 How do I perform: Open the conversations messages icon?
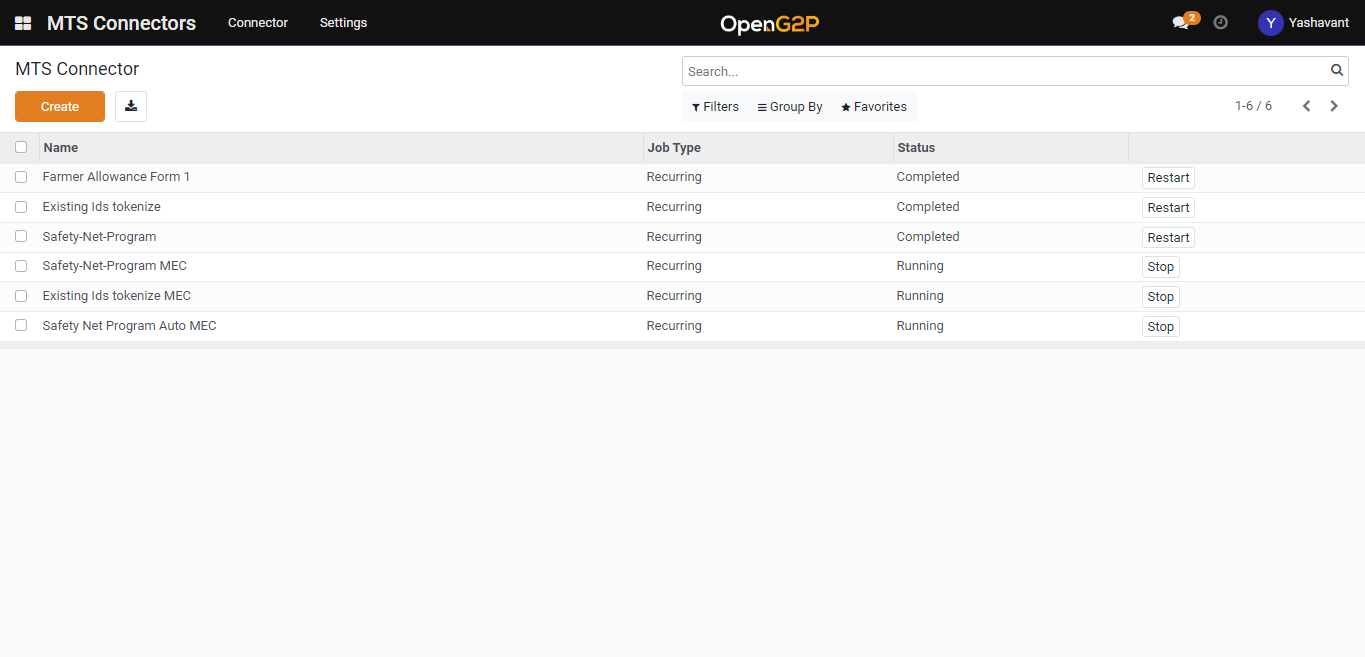[1181, 23]
